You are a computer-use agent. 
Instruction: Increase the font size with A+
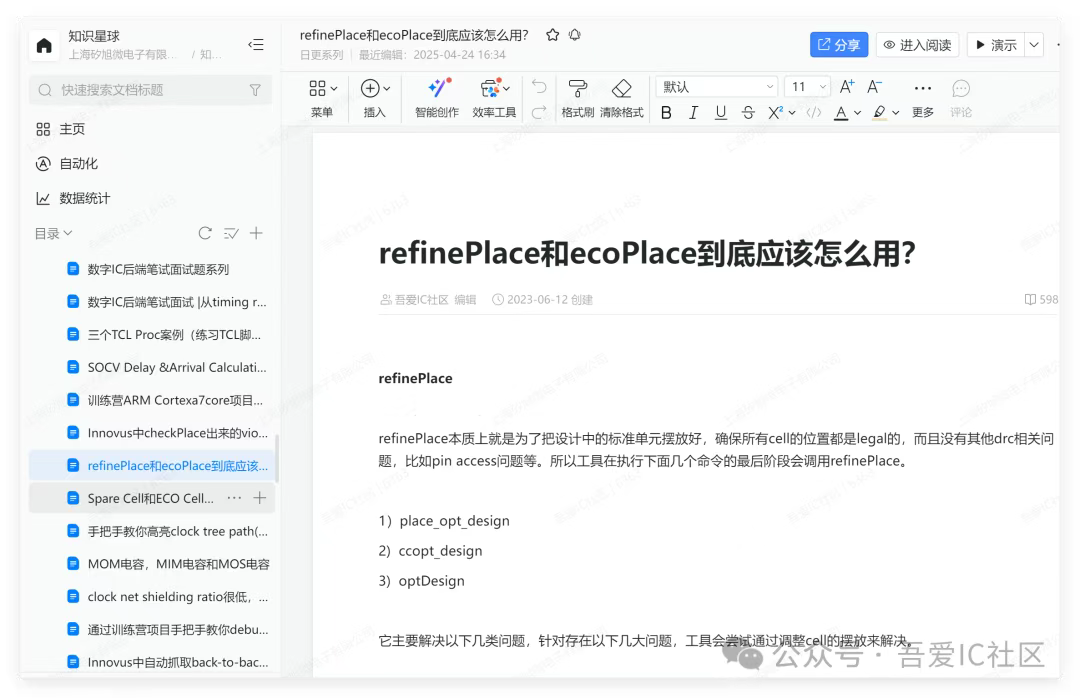click(847, 87)
